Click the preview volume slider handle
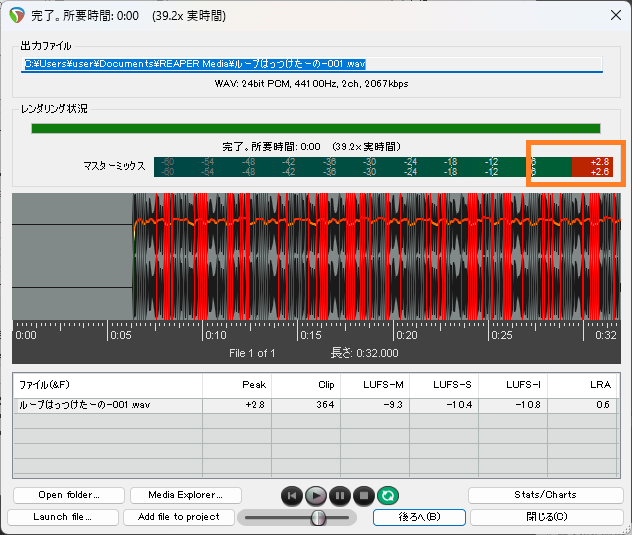Image resolution: width=632 pixels, height=535 pixels. pos(318,517)
